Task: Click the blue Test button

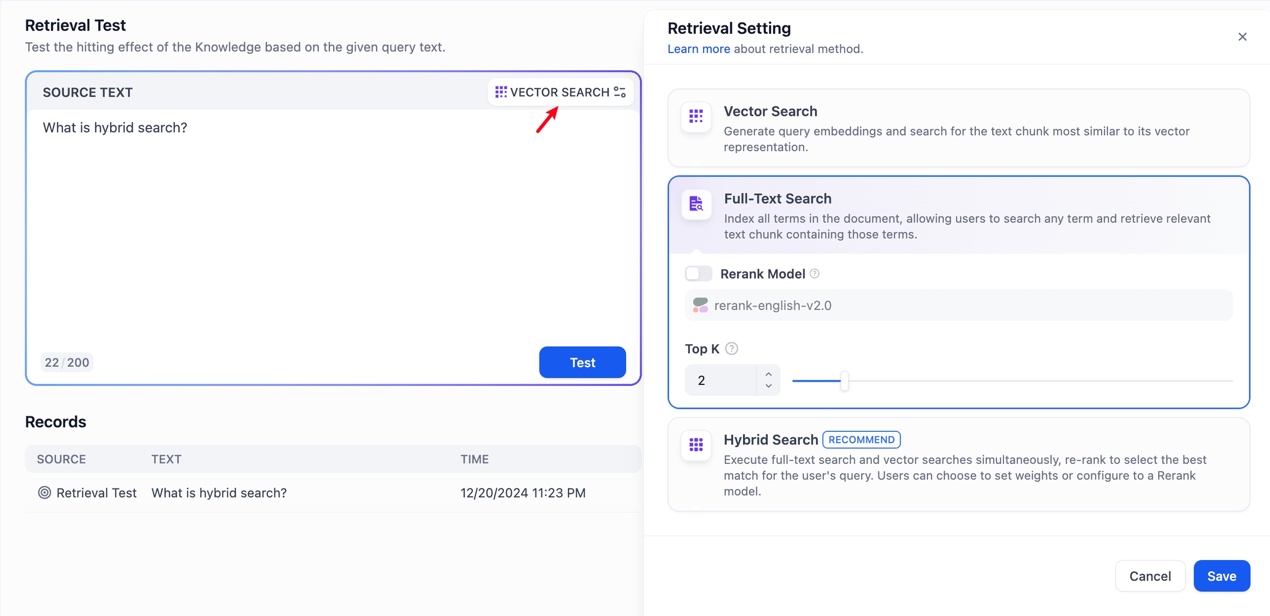Action: click(x=582, y=362)
